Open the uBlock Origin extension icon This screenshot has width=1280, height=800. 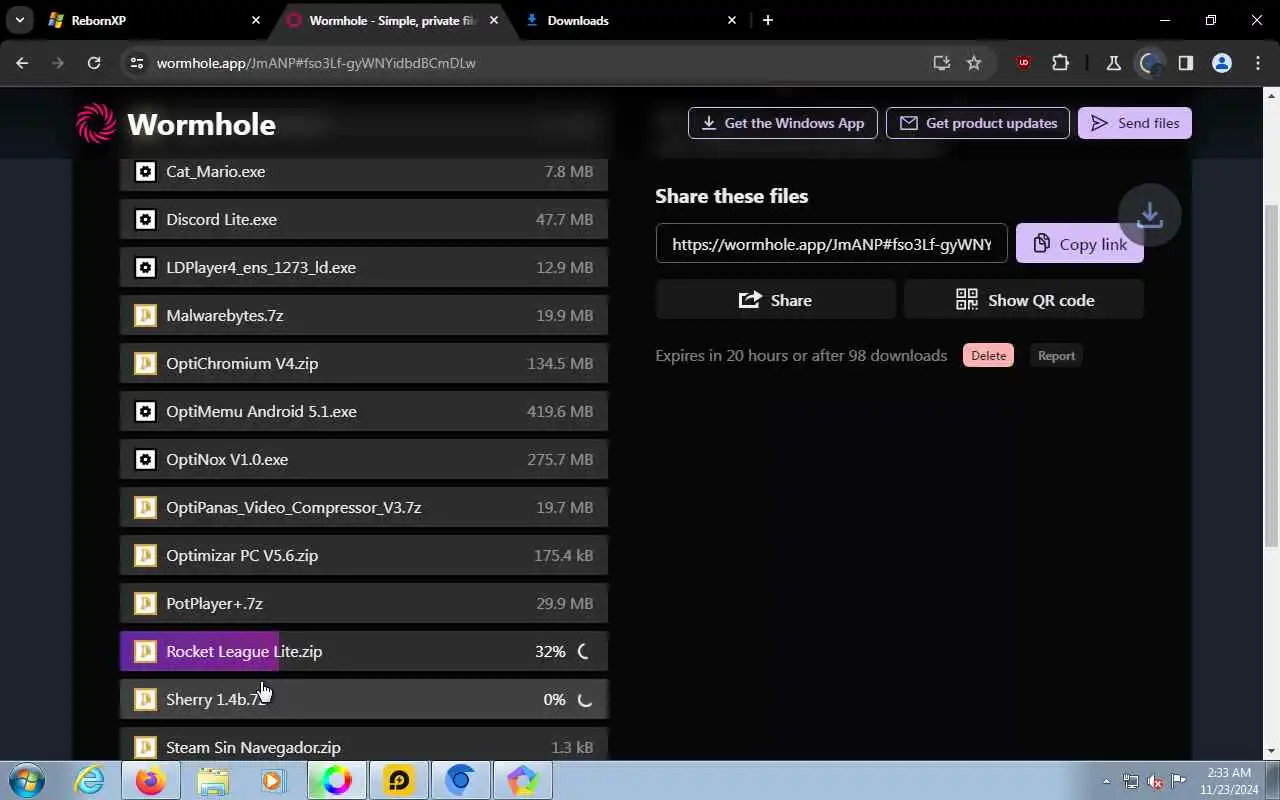pos(1023,63)
